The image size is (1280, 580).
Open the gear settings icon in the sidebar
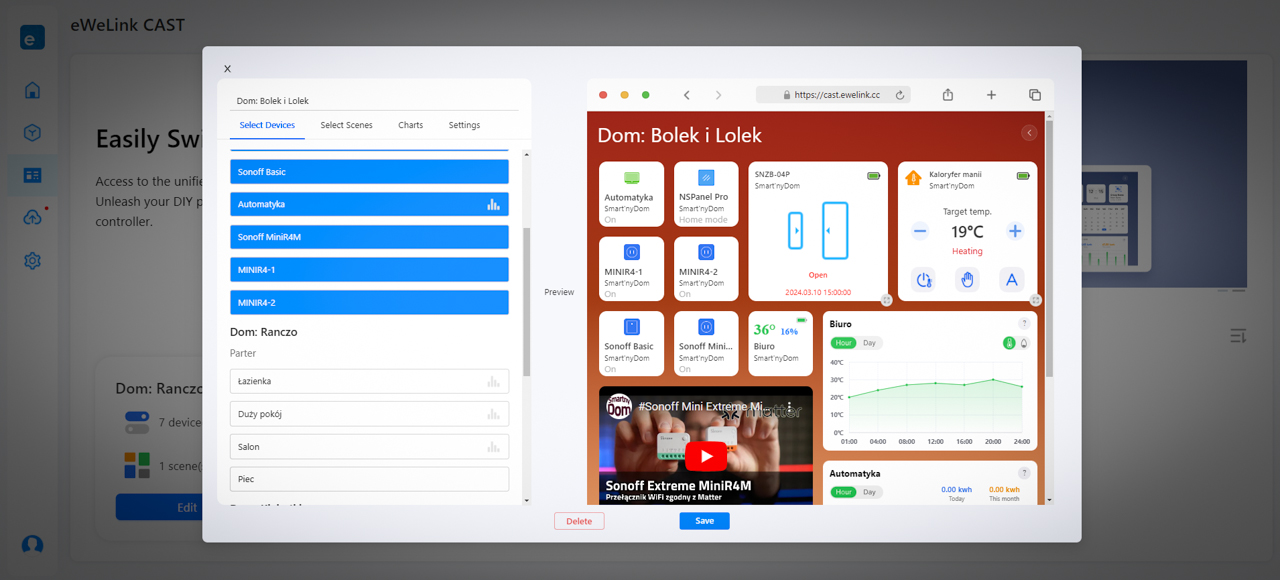[x=32, y=261]
